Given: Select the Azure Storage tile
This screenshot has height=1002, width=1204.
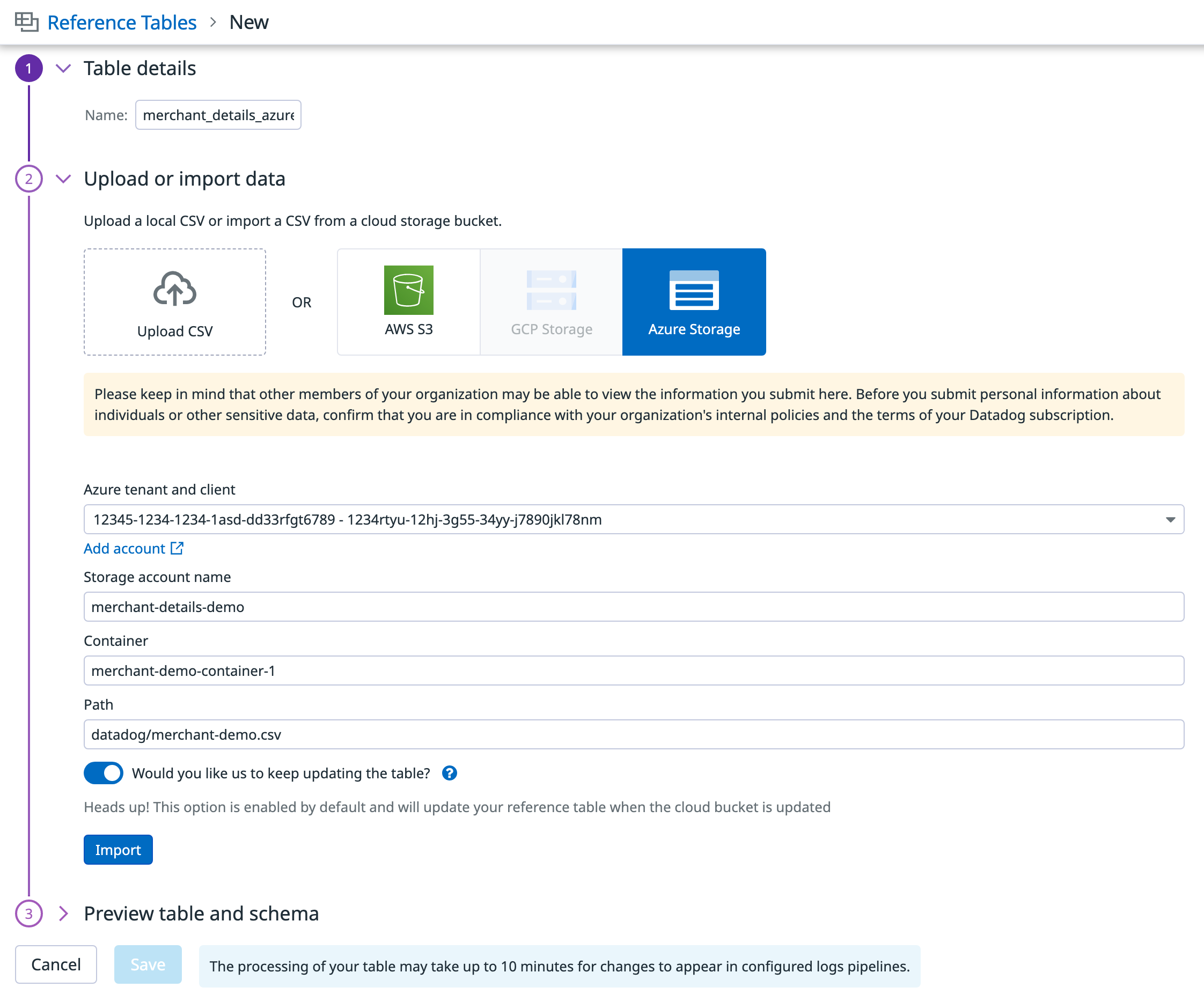Looking at the screenshot, I should coord(694,302).
